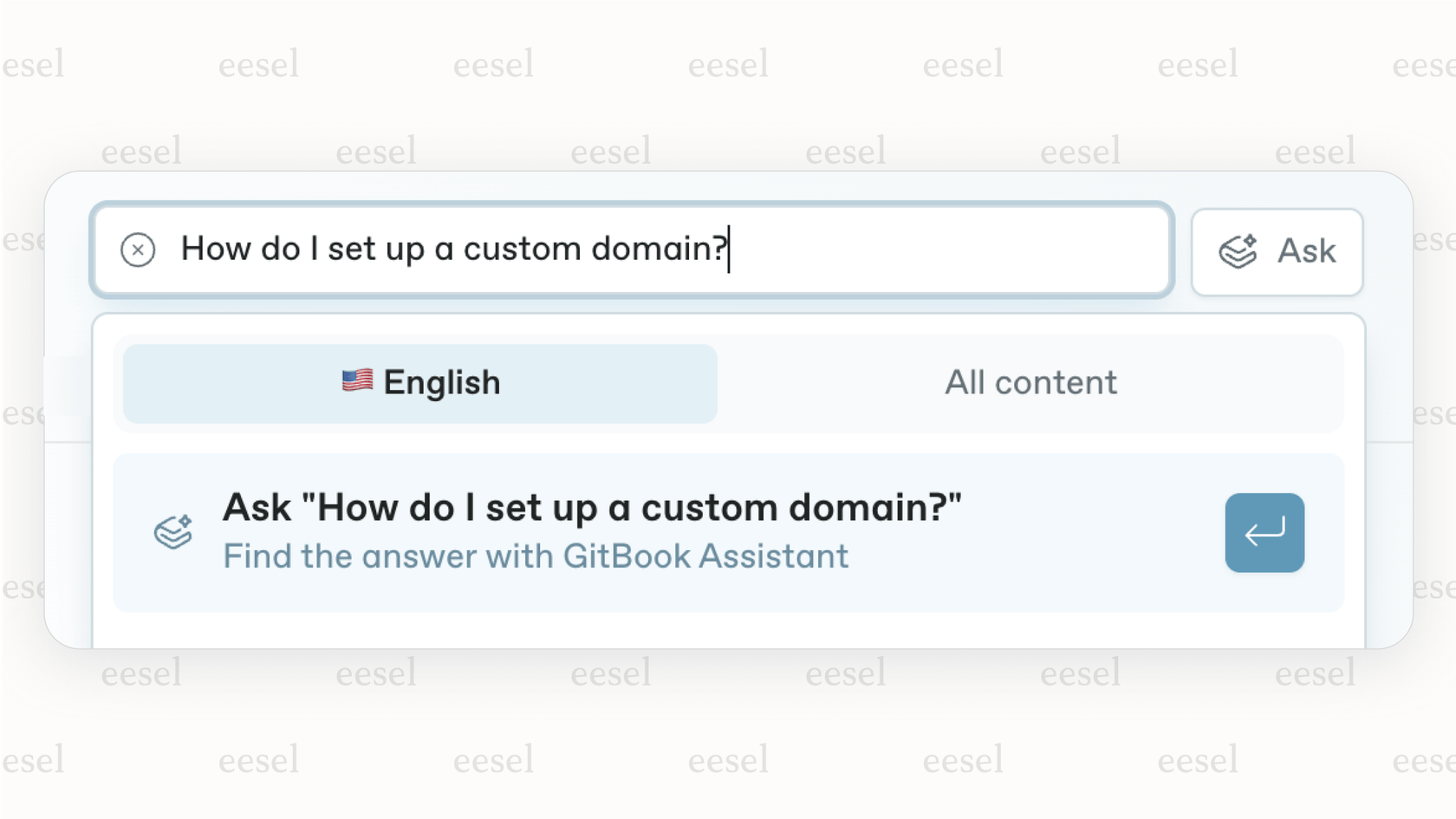Viewport: 1456px width, 819px height.
Task: Select the Ask 'How do I set up a custom domain?' suggestion
Action: [x=592, y=508]
